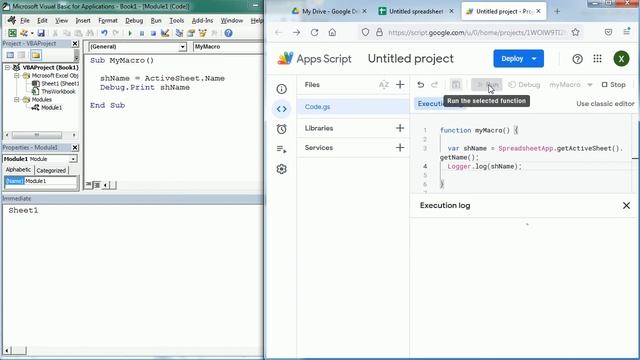Switch to the My Drive browser tab

(x=329, y=11)
